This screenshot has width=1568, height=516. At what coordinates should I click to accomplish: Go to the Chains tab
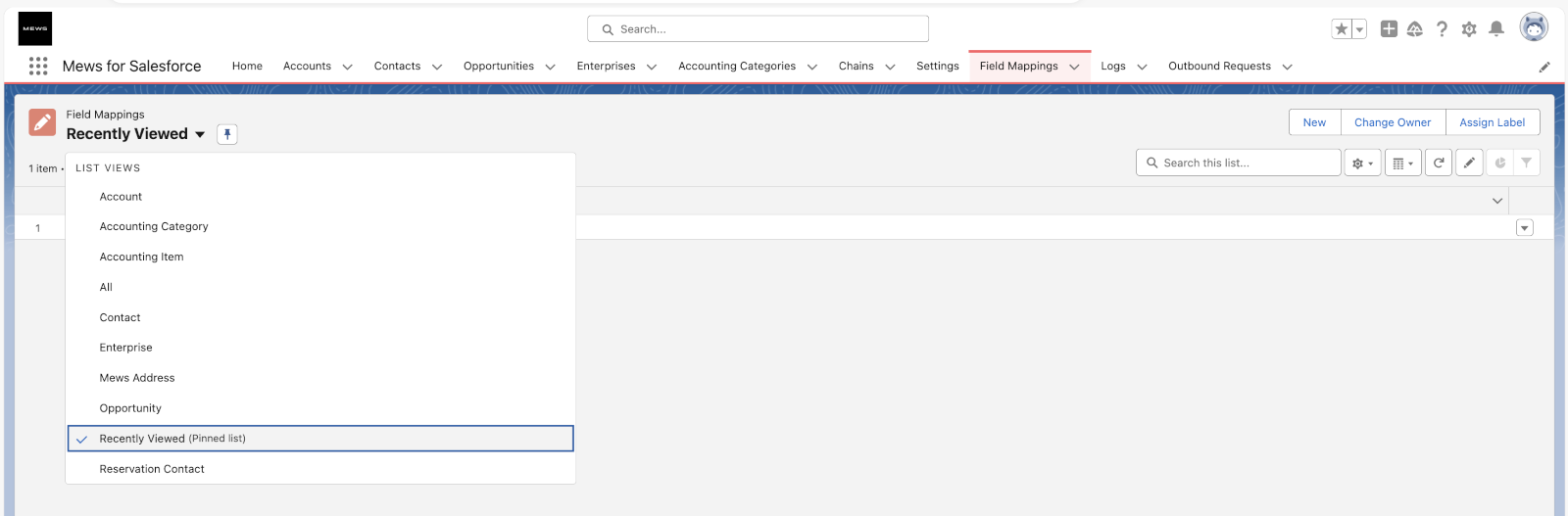(x=856, y=67)
